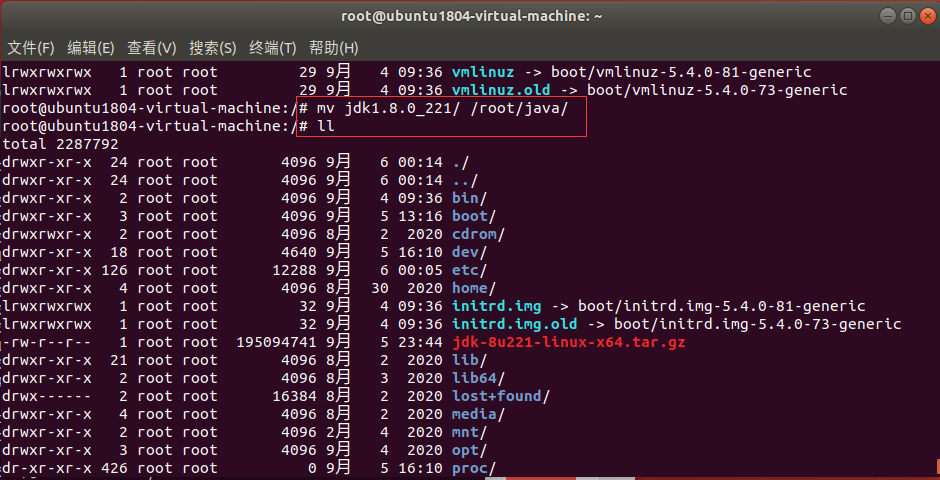Click the 'total 2287792' line
Viewport: 940px width, 480px height.
tap(61, 144)
